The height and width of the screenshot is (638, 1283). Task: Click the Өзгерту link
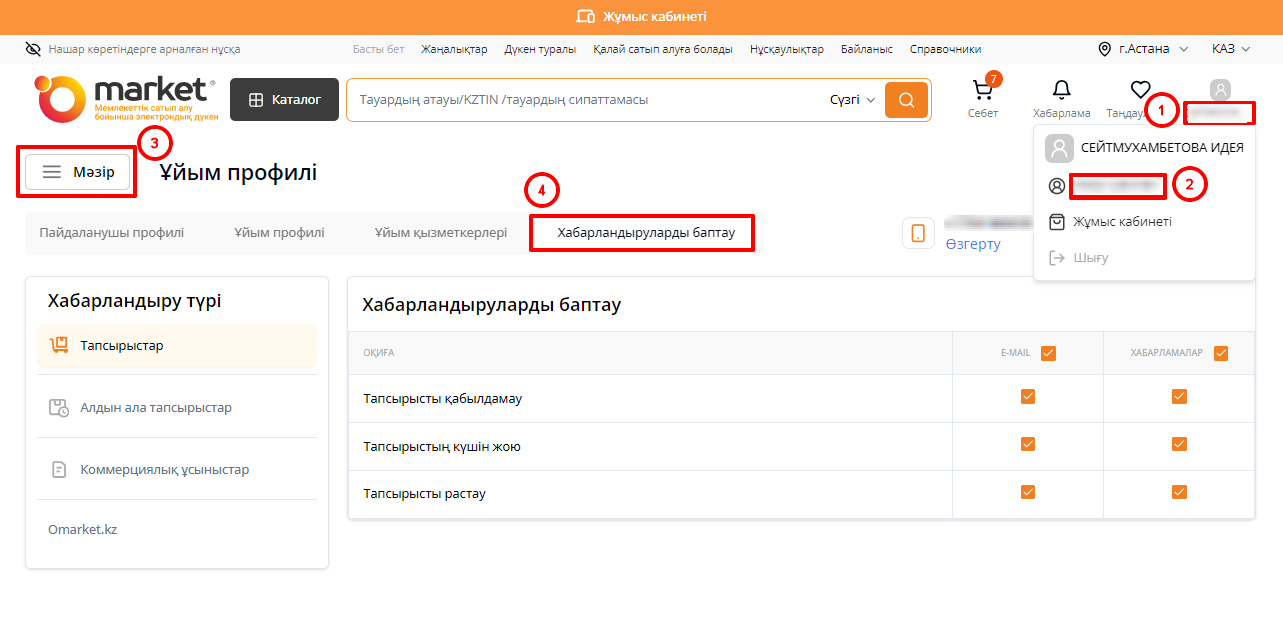[x=972, y=244]
